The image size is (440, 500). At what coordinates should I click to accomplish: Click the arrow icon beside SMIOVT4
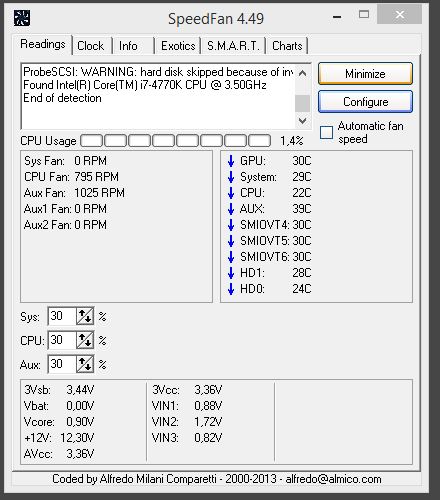tap(231, 225)
